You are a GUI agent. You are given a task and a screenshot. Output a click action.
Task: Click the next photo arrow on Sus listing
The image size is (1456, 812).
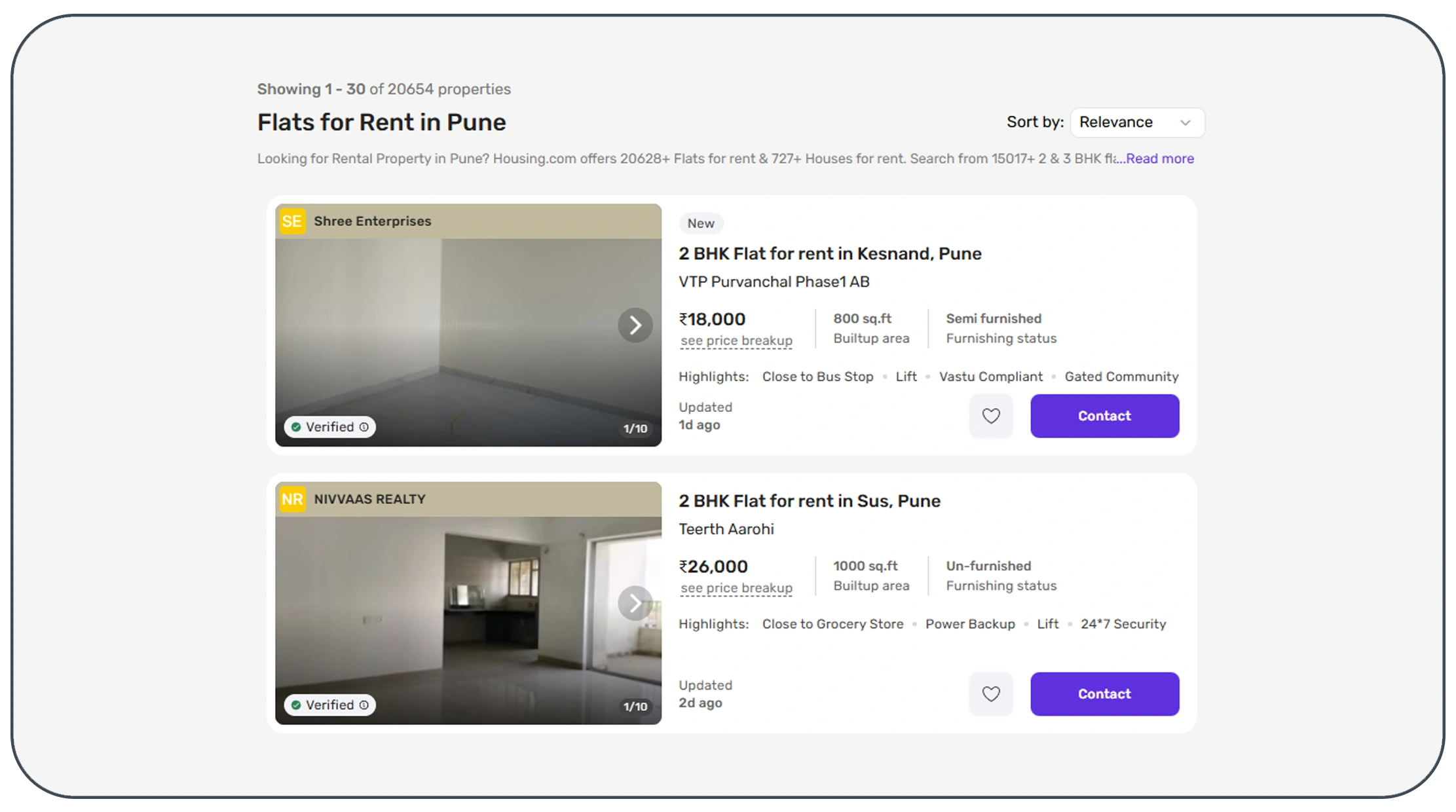pyautogui.click(x=634, y=603)
